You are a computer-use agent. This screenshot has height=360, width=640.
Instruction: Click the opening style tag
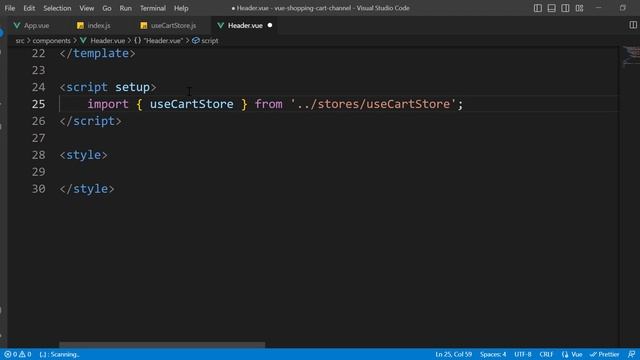[x=83, y=155]
